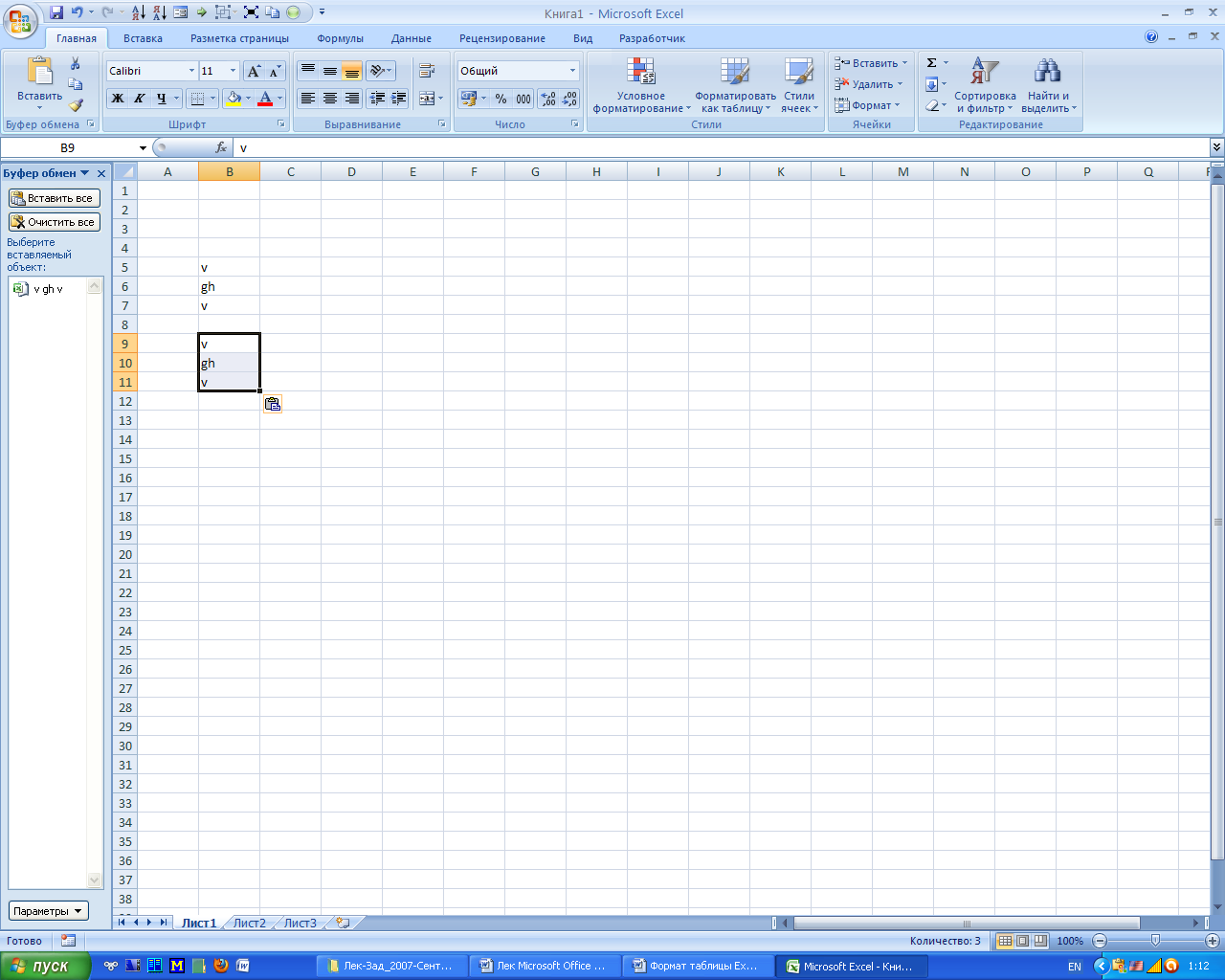Switch to Page Layout view

(1022, 941)
